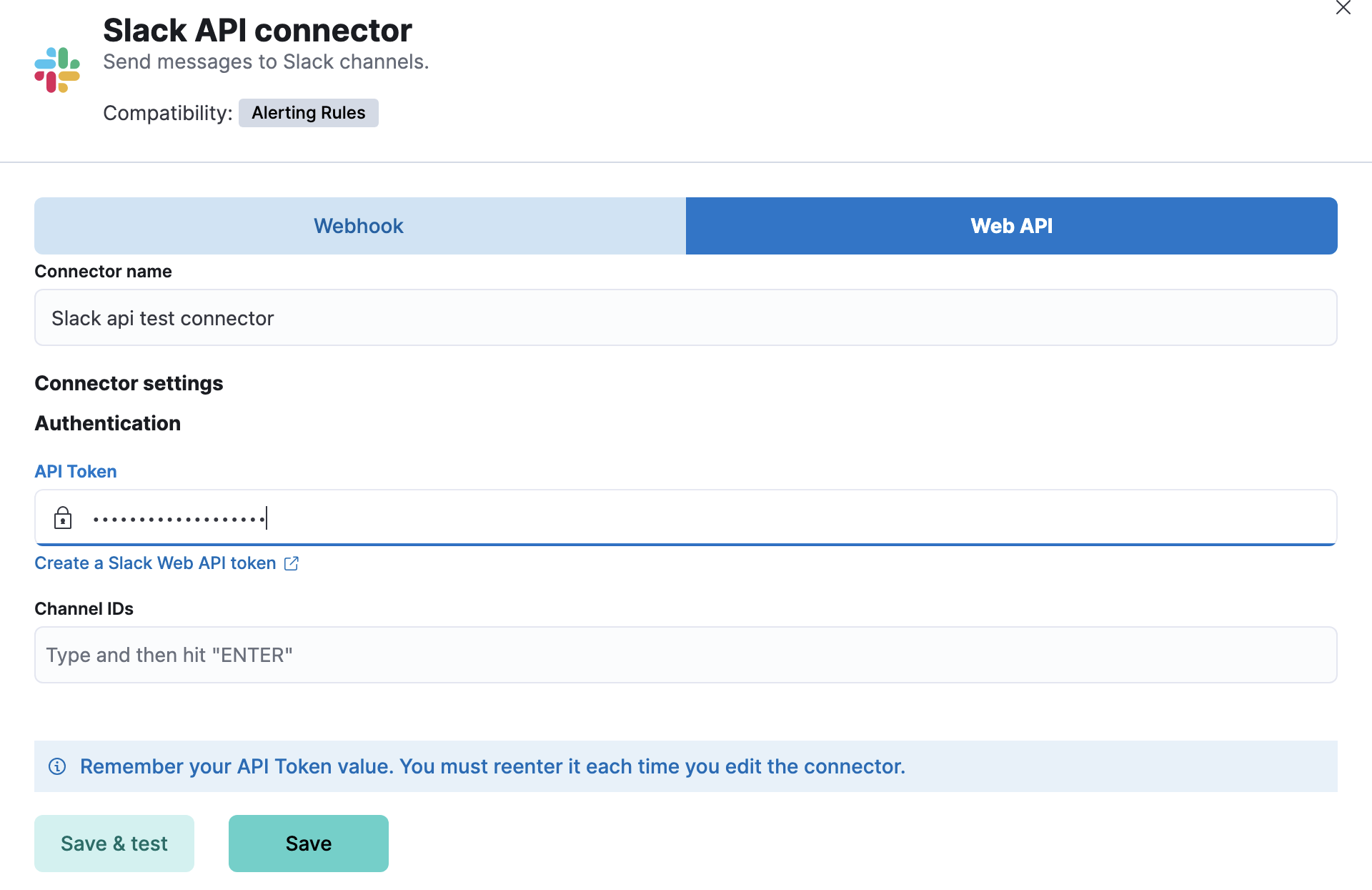Image resolution: width=1372 pixels, height=890 pixels.
Task: Click the Alerting Rules compatibility badge
Action: (308, 112)
